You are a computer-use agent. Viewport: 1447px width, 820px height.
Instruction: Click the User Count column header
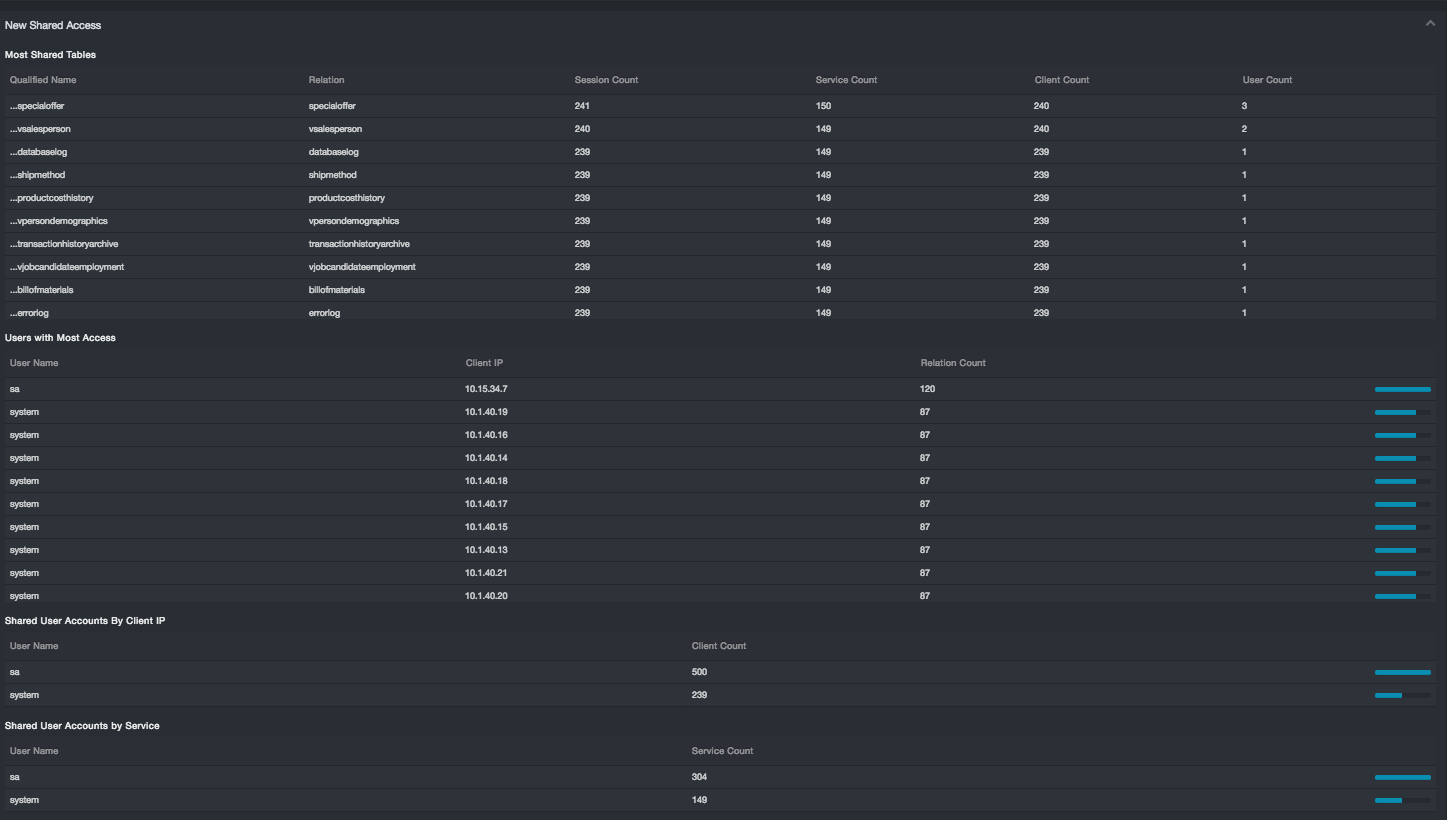1267,80
